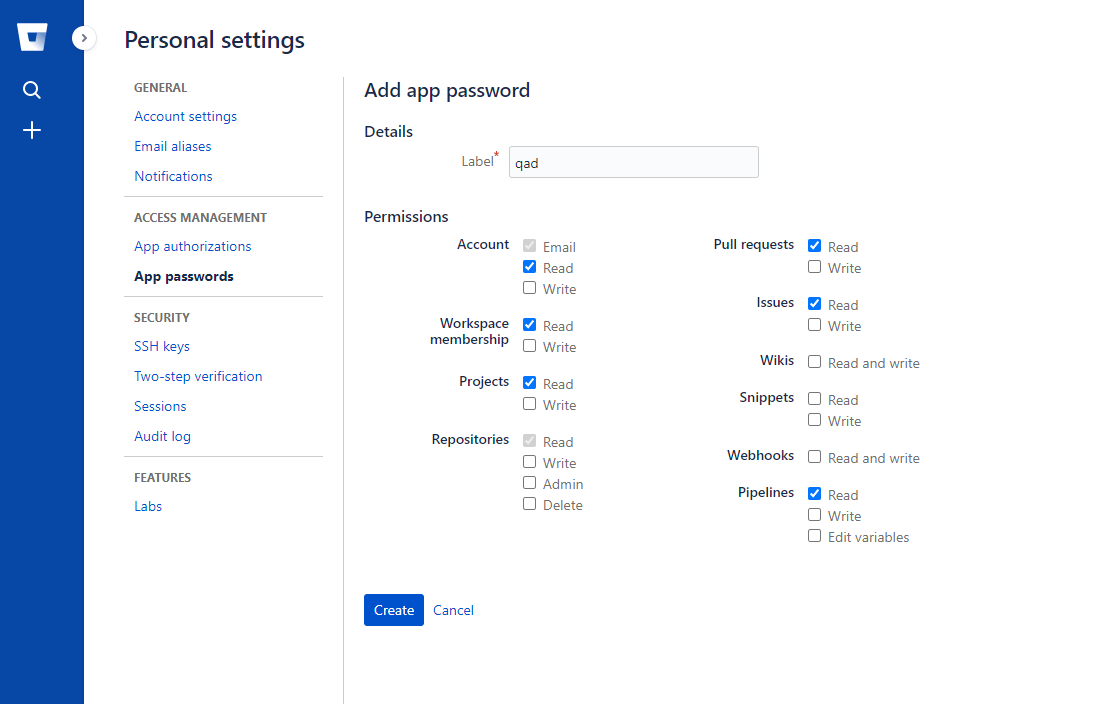This screenshot has width=1097, height=704.
Task: Select App passwords menu item
Action: click(x=184, y=276)
